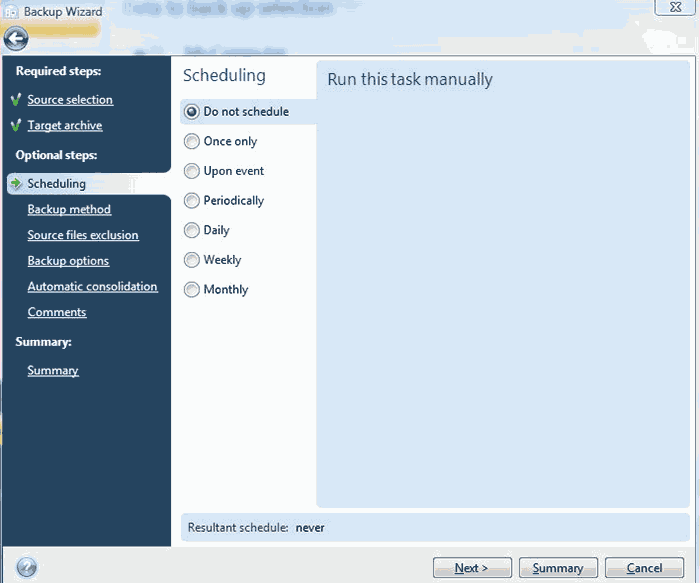Choose Once only scheduling

[192, 142]
